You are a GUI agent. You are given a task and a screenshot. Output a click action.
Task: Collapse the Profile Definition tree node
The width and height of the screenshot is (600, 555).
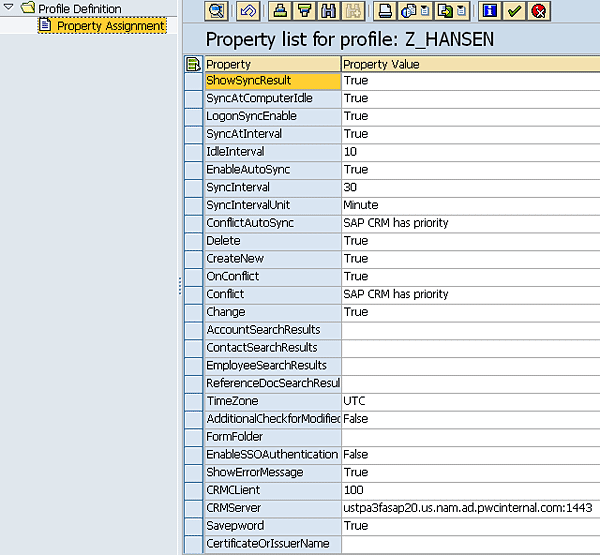coord(8,7)
